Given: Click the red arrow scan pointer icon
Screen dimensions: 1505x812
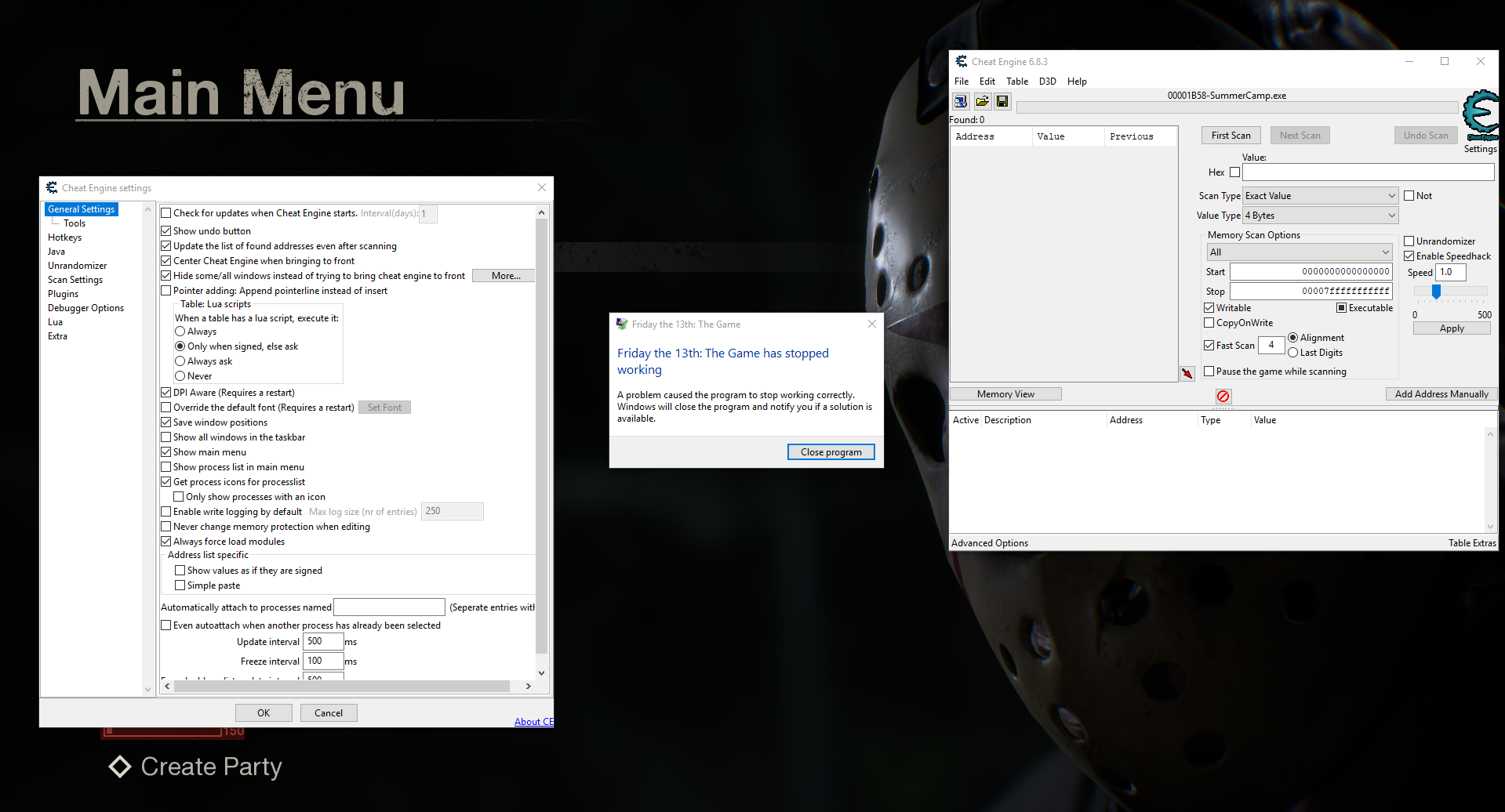Looking at the screenshot, I should (x=1187, y=373).
